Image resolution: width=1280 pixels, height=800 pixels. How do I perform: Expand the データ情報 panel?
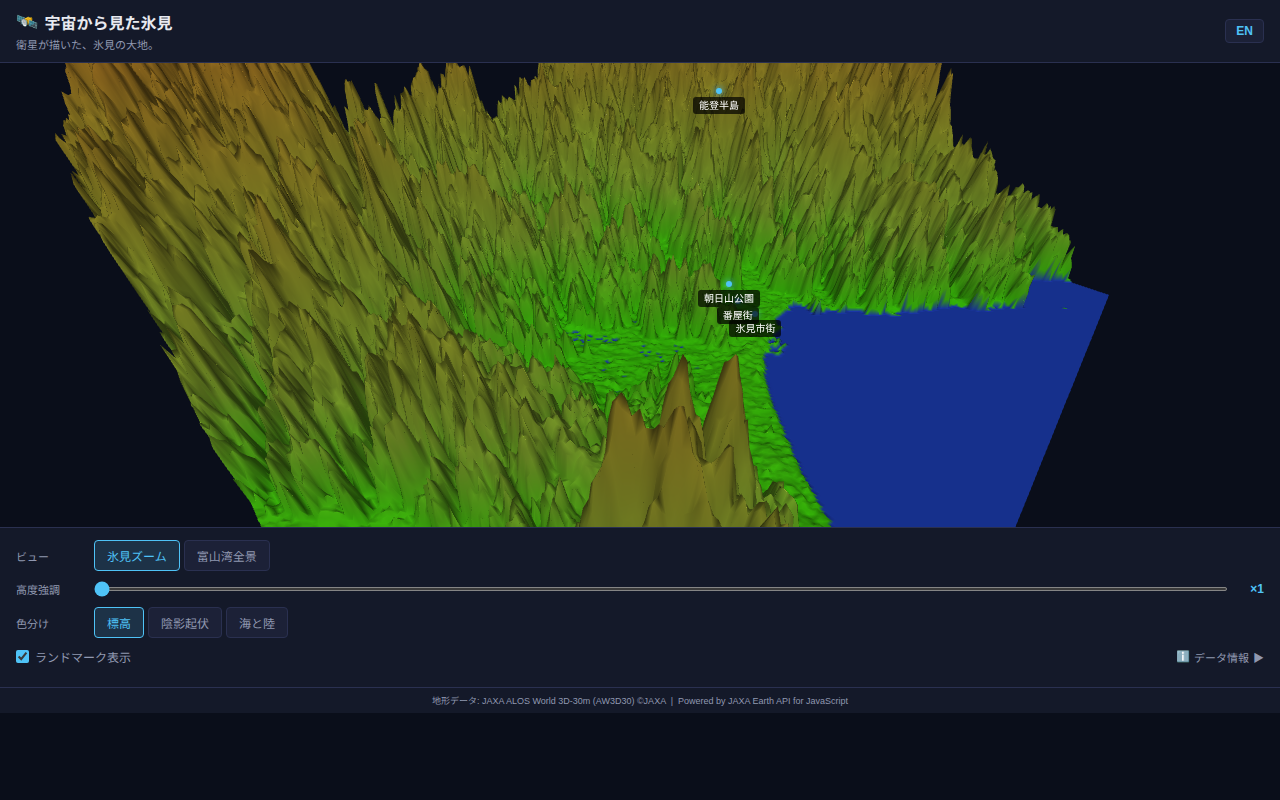[1222, 657]
